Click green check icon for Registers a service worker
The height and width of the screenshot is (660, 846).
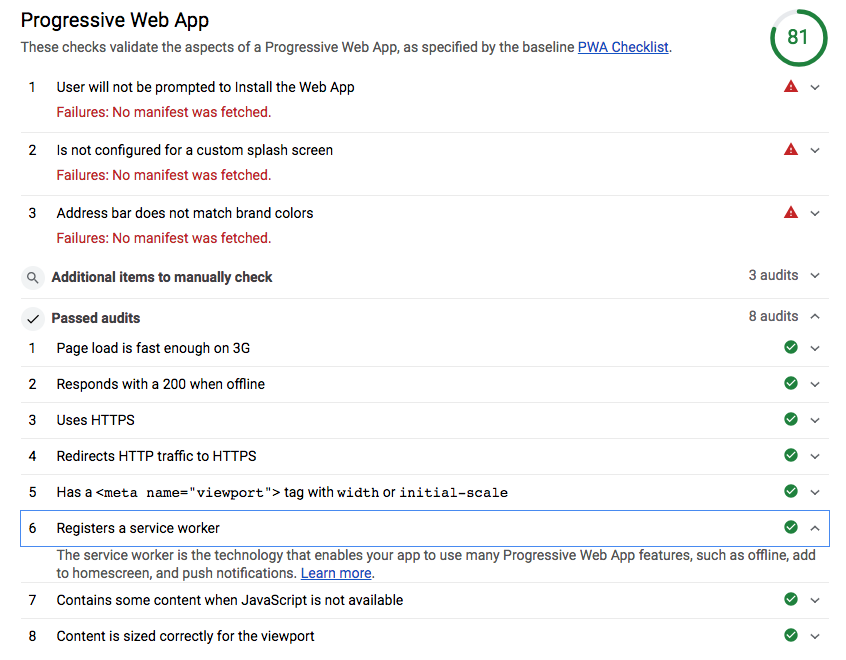pyautogui.click(x=790, y=527)
